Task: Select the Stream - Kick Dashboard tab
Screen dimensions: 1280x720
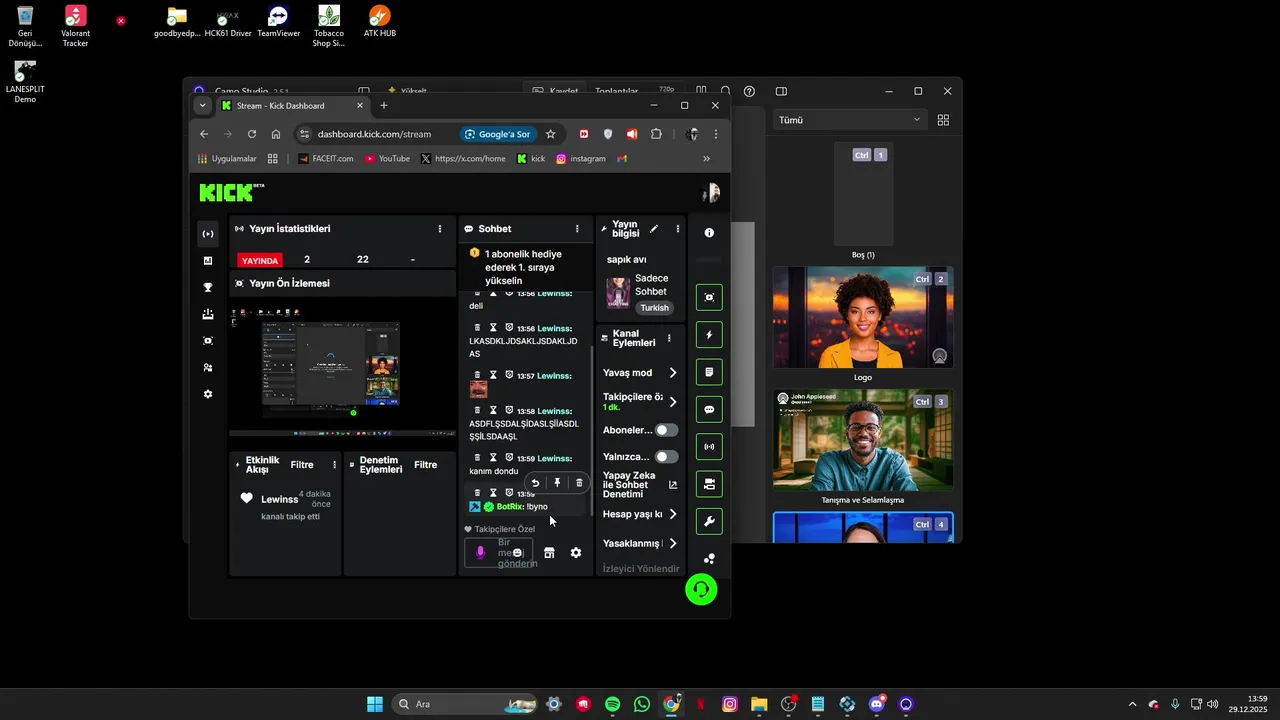Action: click(x=292, y=105)
